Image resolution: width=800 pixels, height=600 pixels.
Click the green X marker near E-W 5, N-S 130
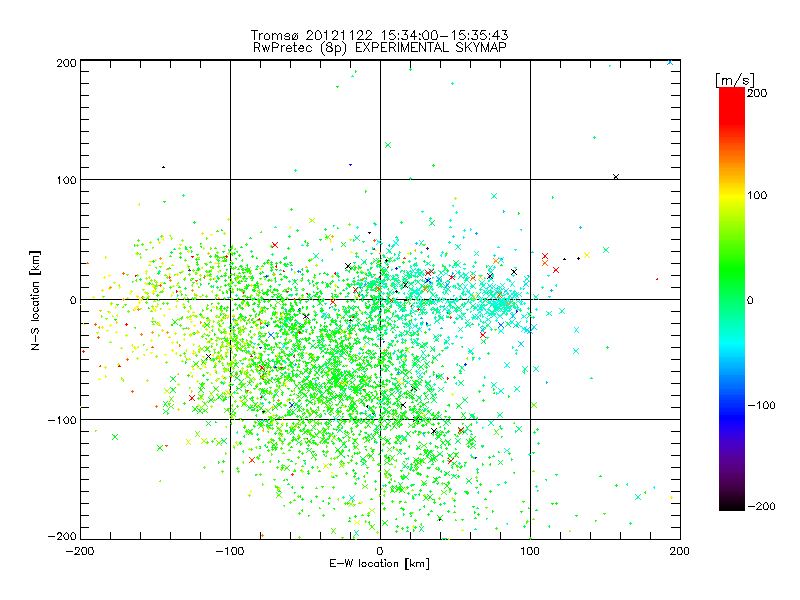tap(388, 145)
